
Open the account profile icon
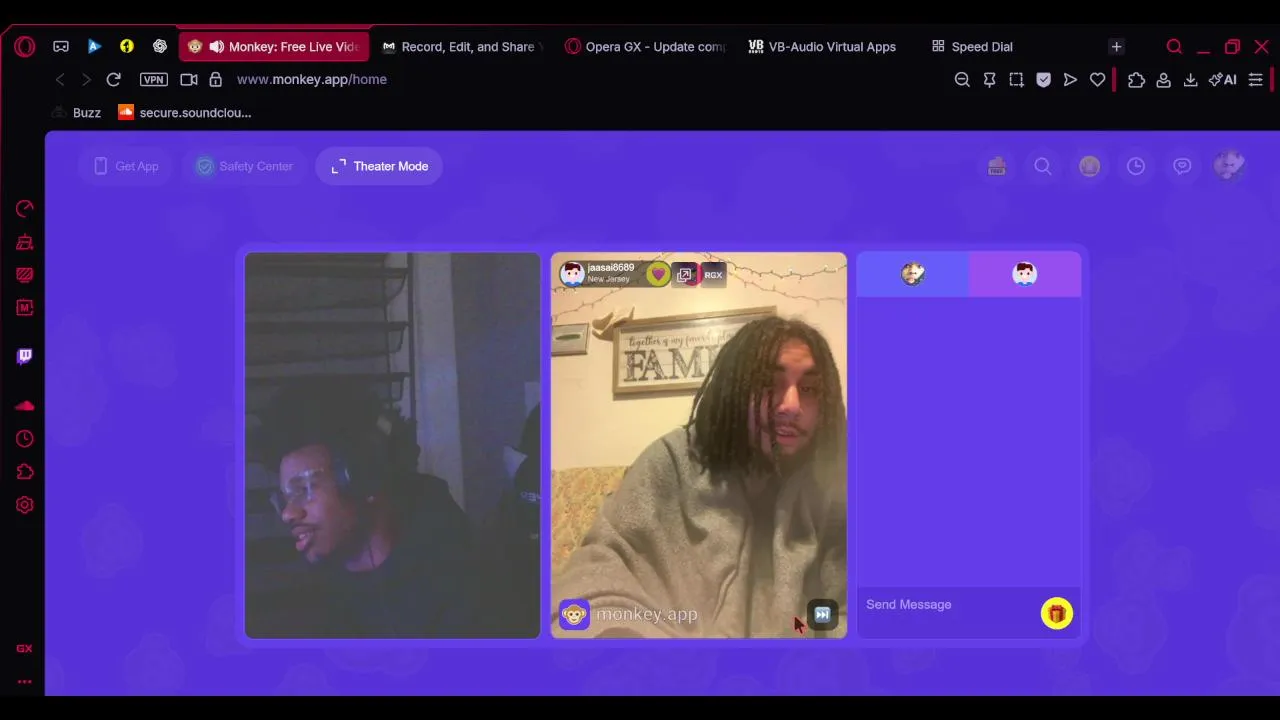click(1163, 79)
